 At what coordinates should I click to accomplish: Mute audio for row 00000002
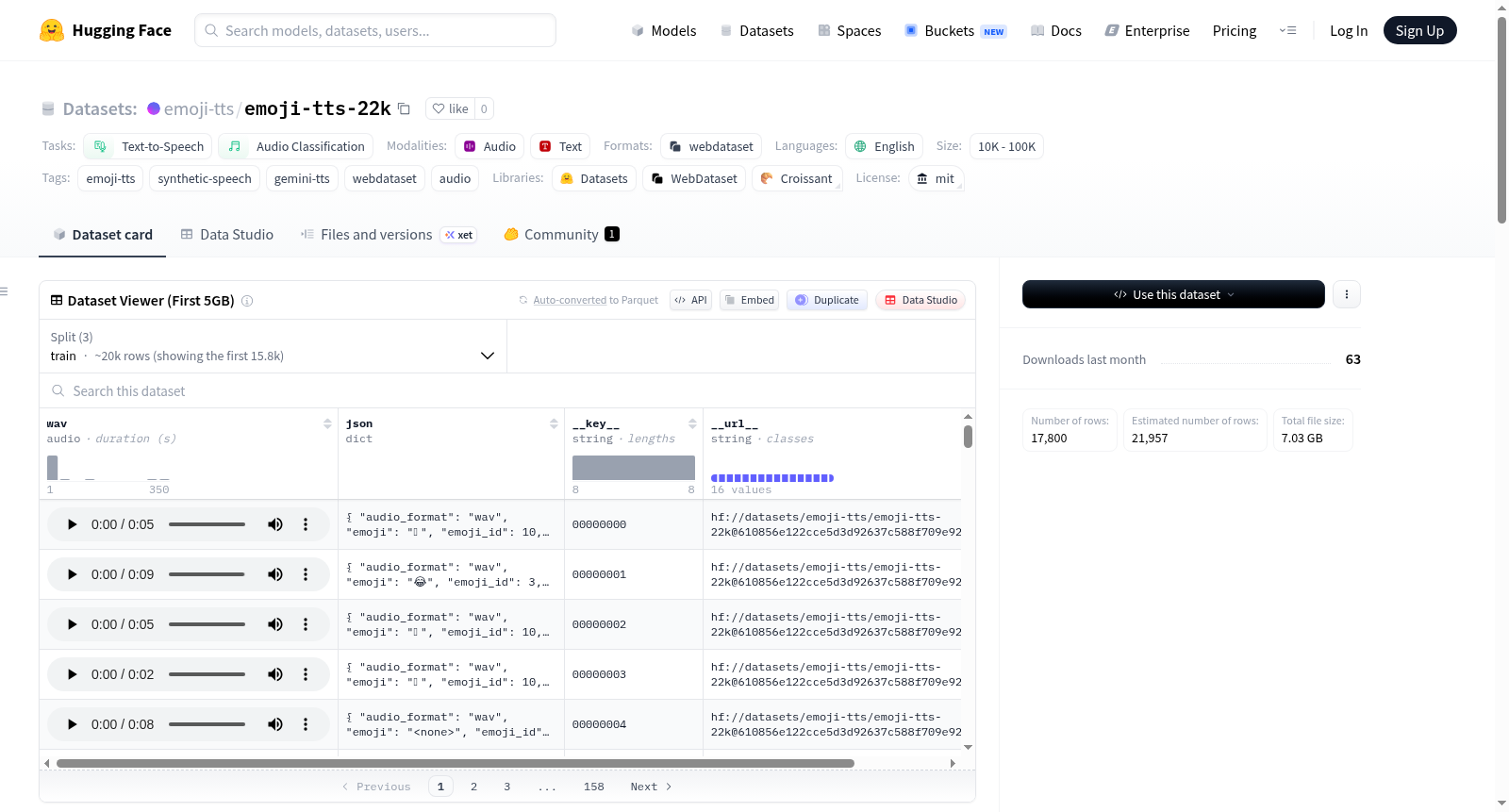[x=275, y=624]
